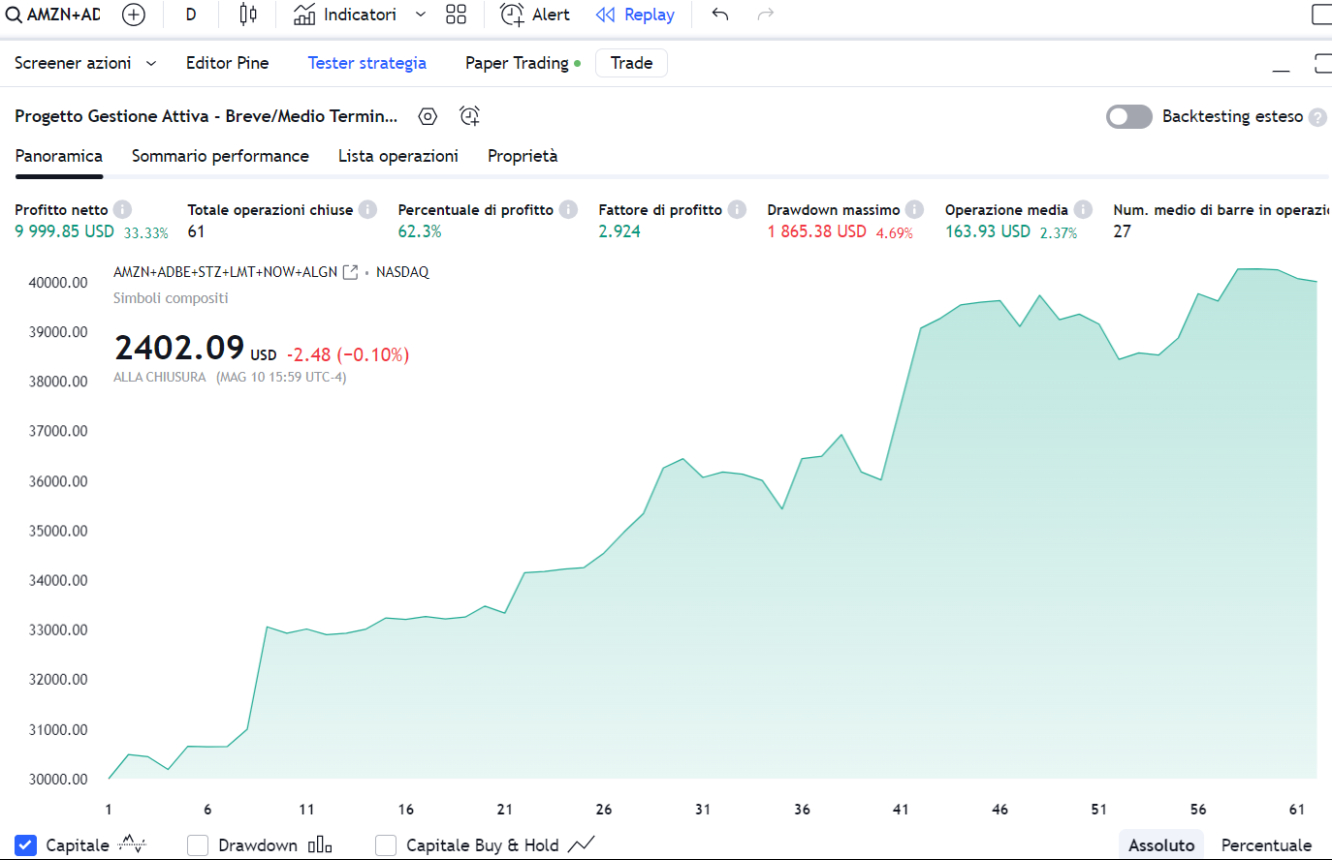This screenshot has height=860, width=1332.
Task: Open Lista operazioni tab
Action: pyautogui.click(x=398, y=156)
